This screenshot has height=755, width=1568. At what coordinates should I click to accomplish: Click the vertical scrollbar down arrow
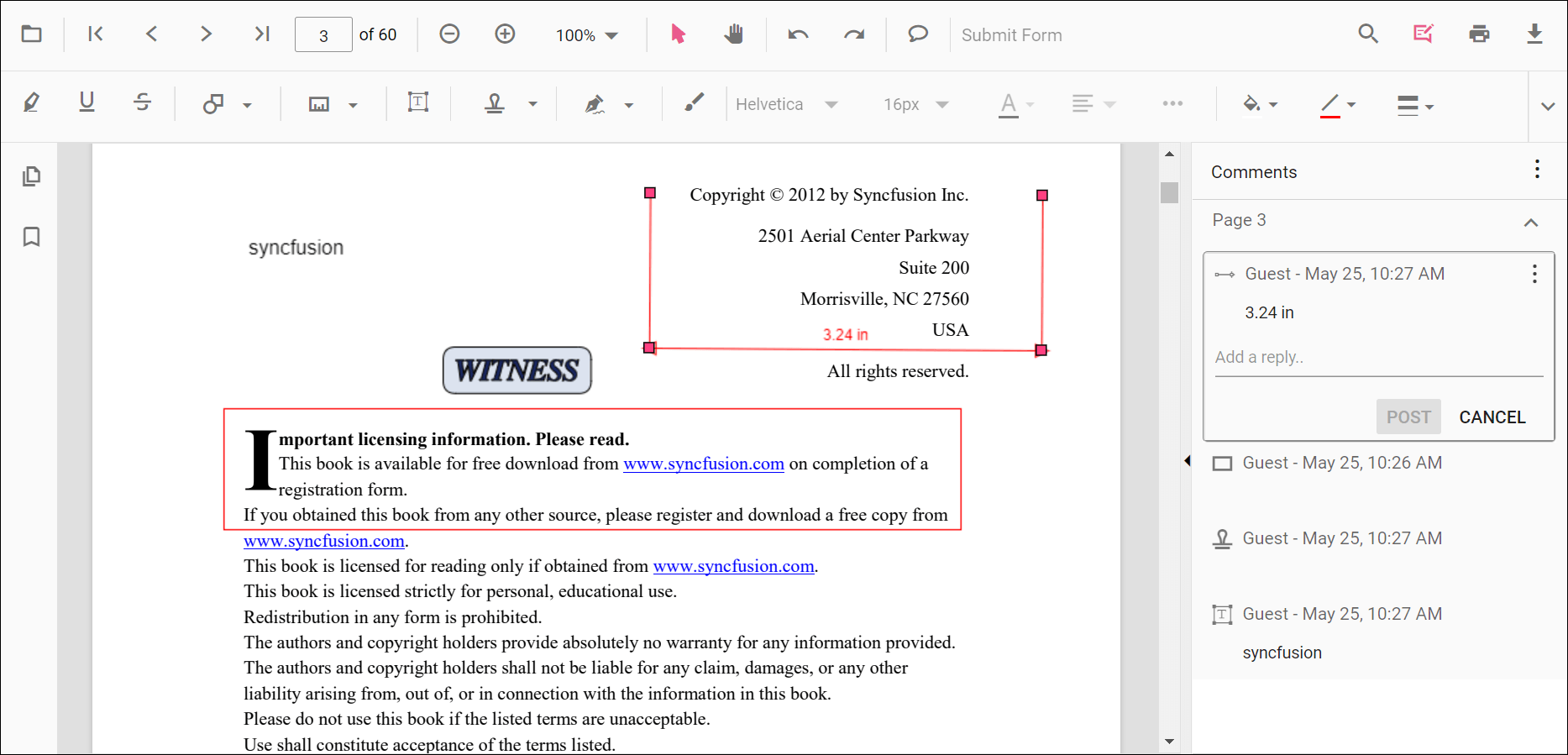pos(1169,742)
